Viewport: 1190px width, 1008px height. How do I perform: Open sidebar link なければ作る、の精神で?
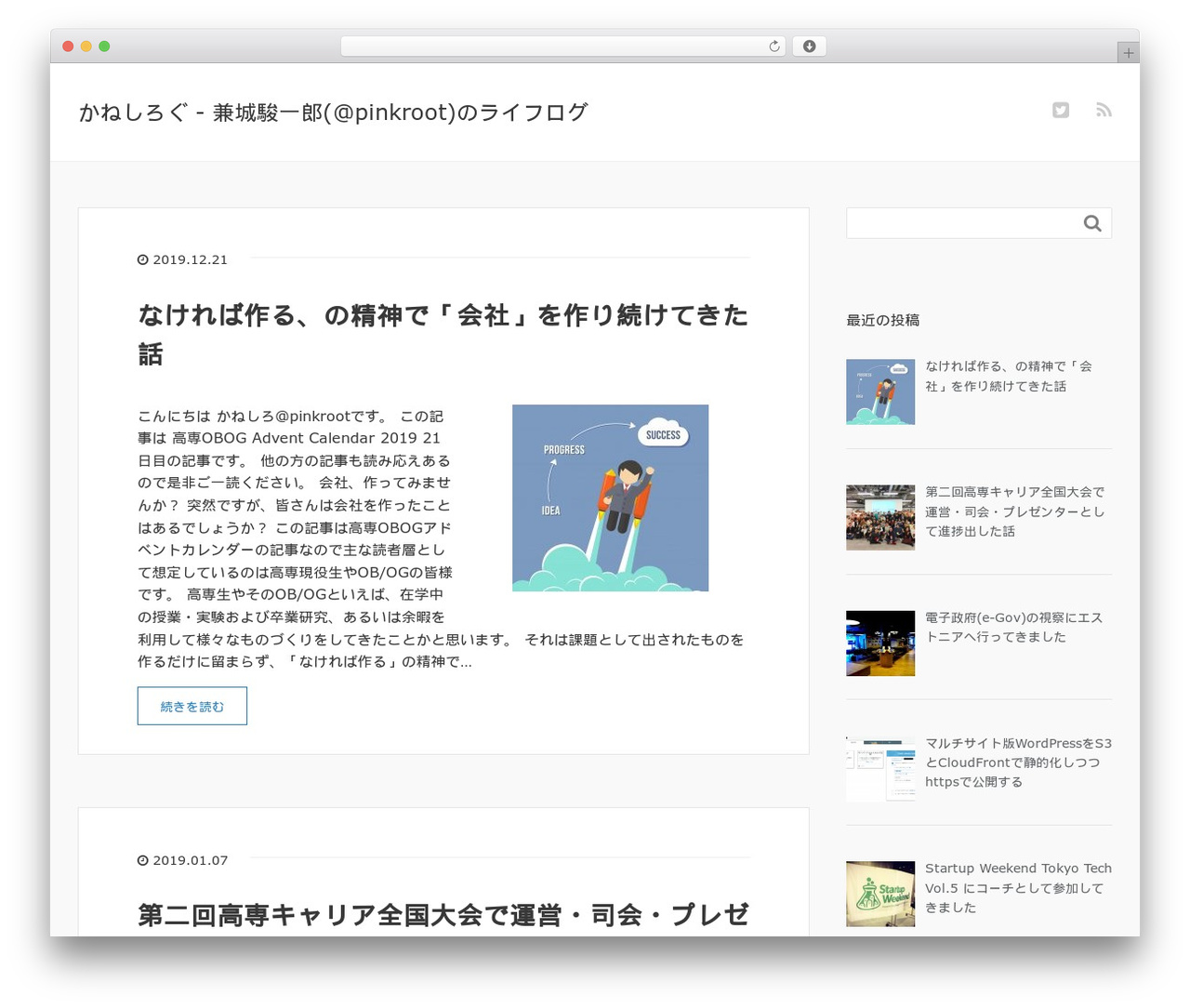point(1009,376)
